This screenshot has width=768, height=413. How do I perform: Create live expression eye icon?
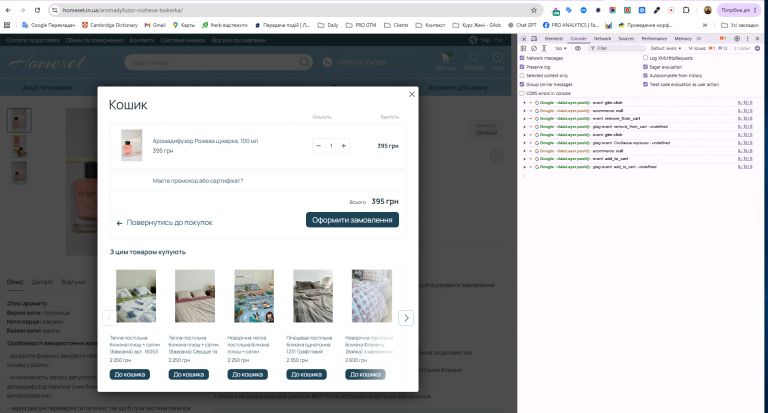click(x=578, y=49)
